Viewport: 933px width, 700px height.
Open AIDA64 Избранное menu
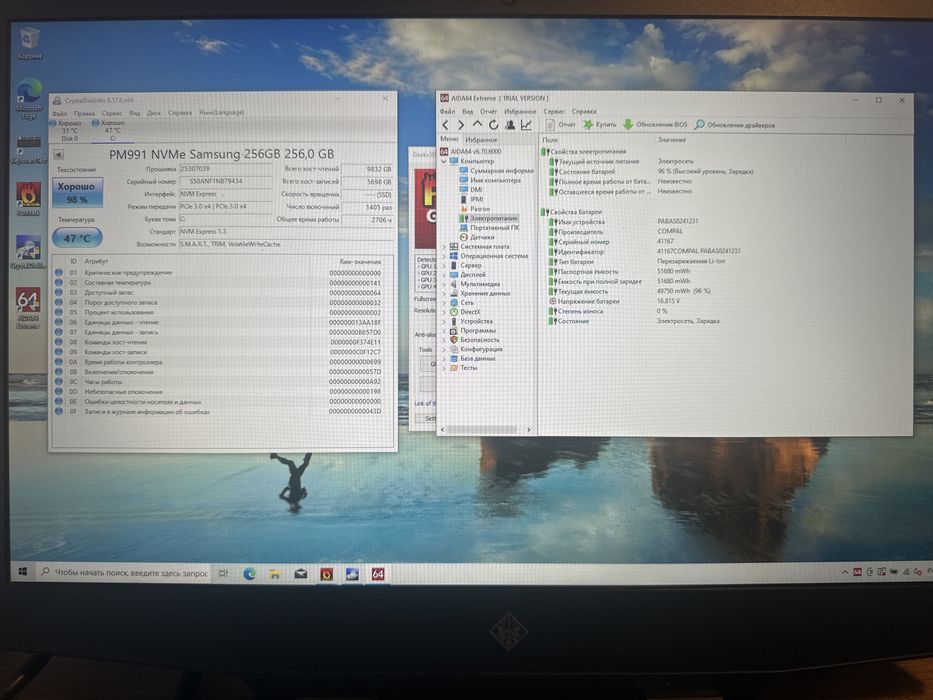pos(520,111)
